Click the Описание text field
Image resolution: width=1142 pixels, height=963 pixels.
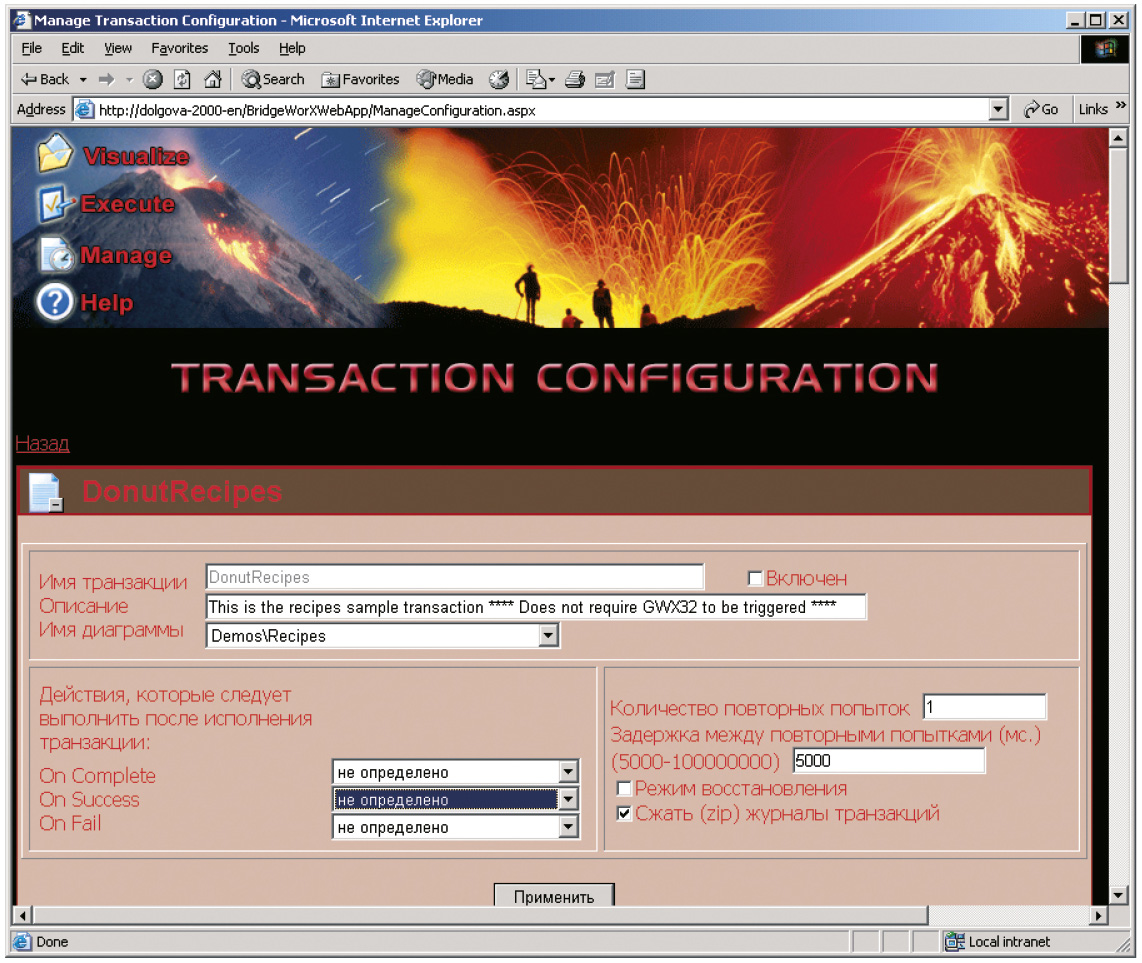pos(536,607)
